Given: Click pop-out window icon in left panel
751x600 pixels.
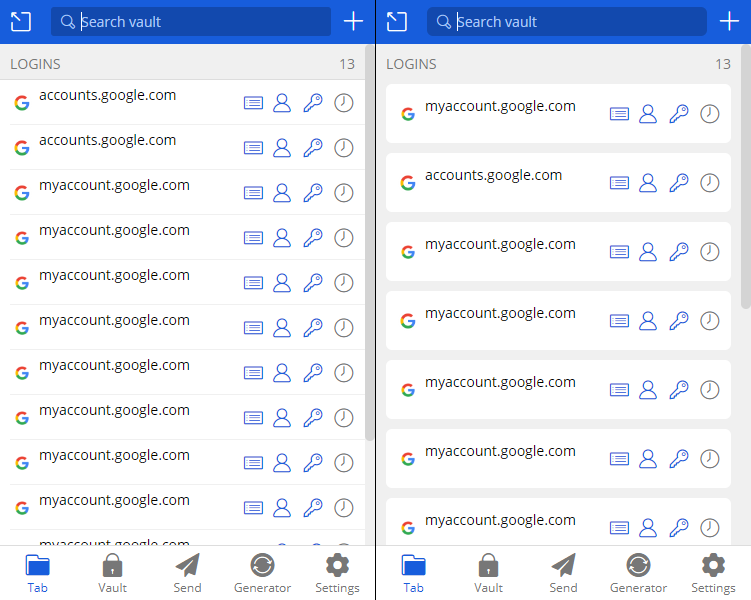Looking at the screenshot, I should tap(21, 22).
